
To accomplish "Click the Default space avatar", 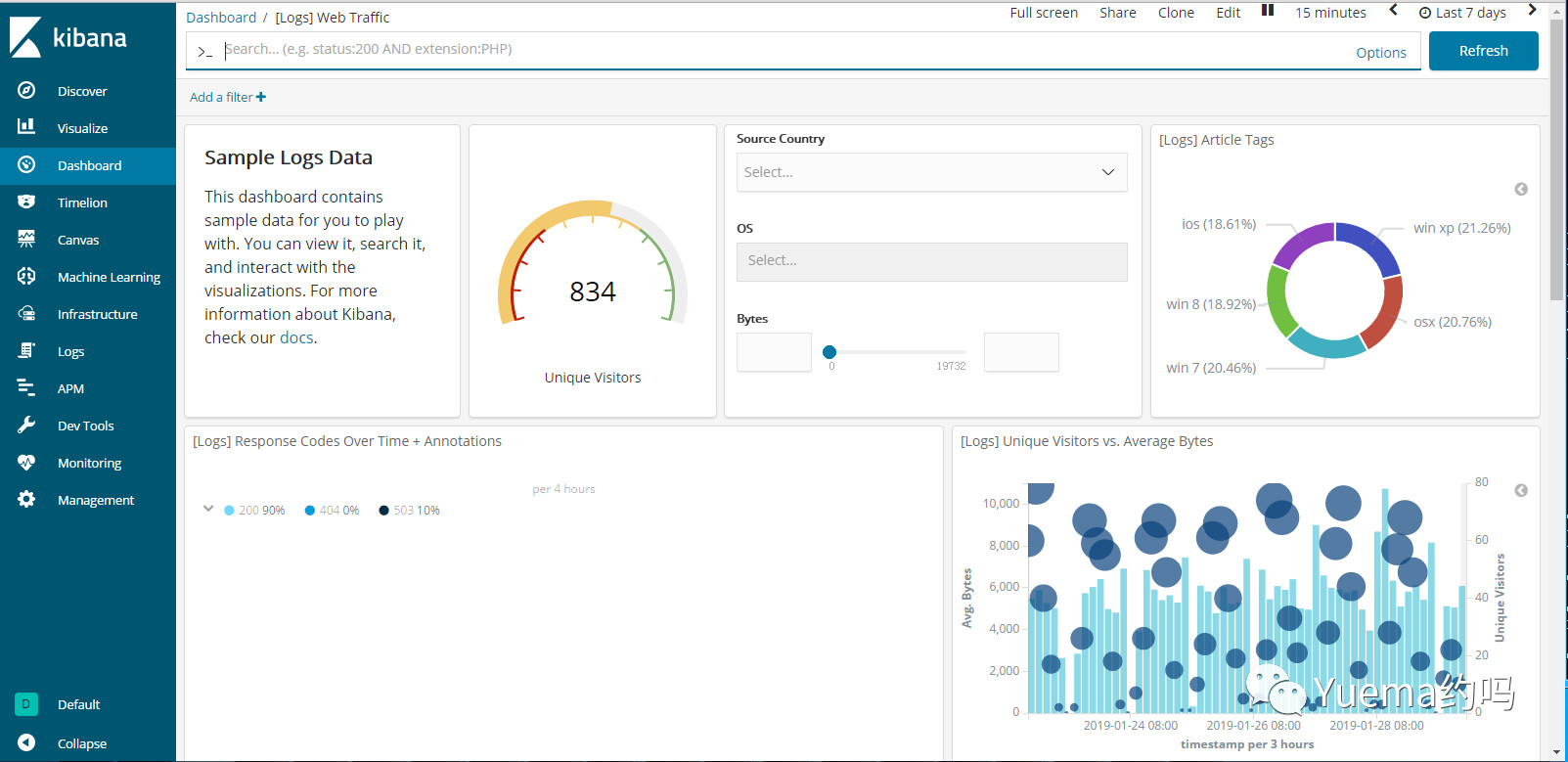I will 26,703.
